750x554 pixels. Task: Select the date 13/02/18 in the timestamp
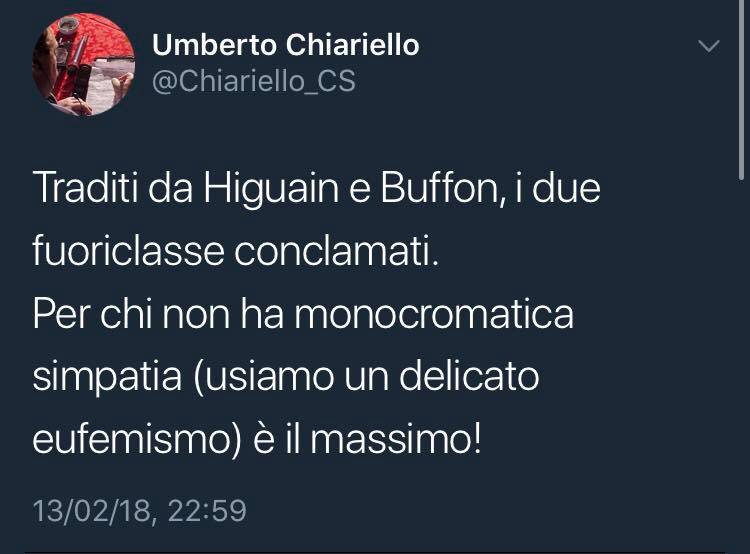[x=92, y=510]
